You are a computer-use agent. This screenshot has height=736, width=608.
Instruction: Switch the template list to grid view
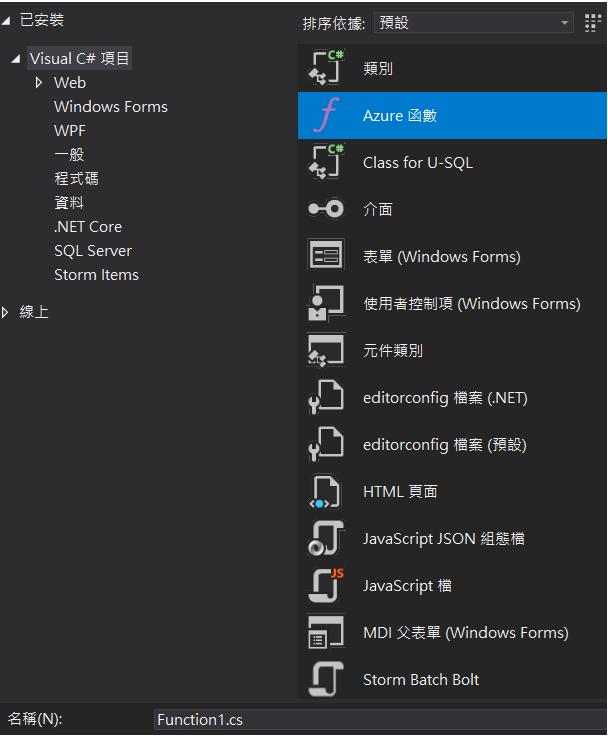(593, 23)
